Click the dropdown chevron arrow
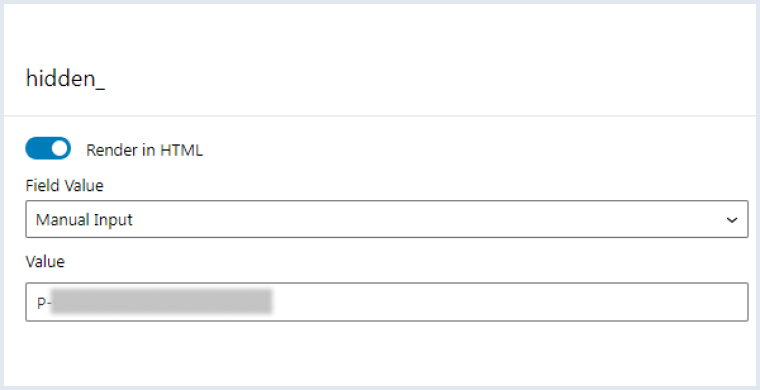 point(731,220)
